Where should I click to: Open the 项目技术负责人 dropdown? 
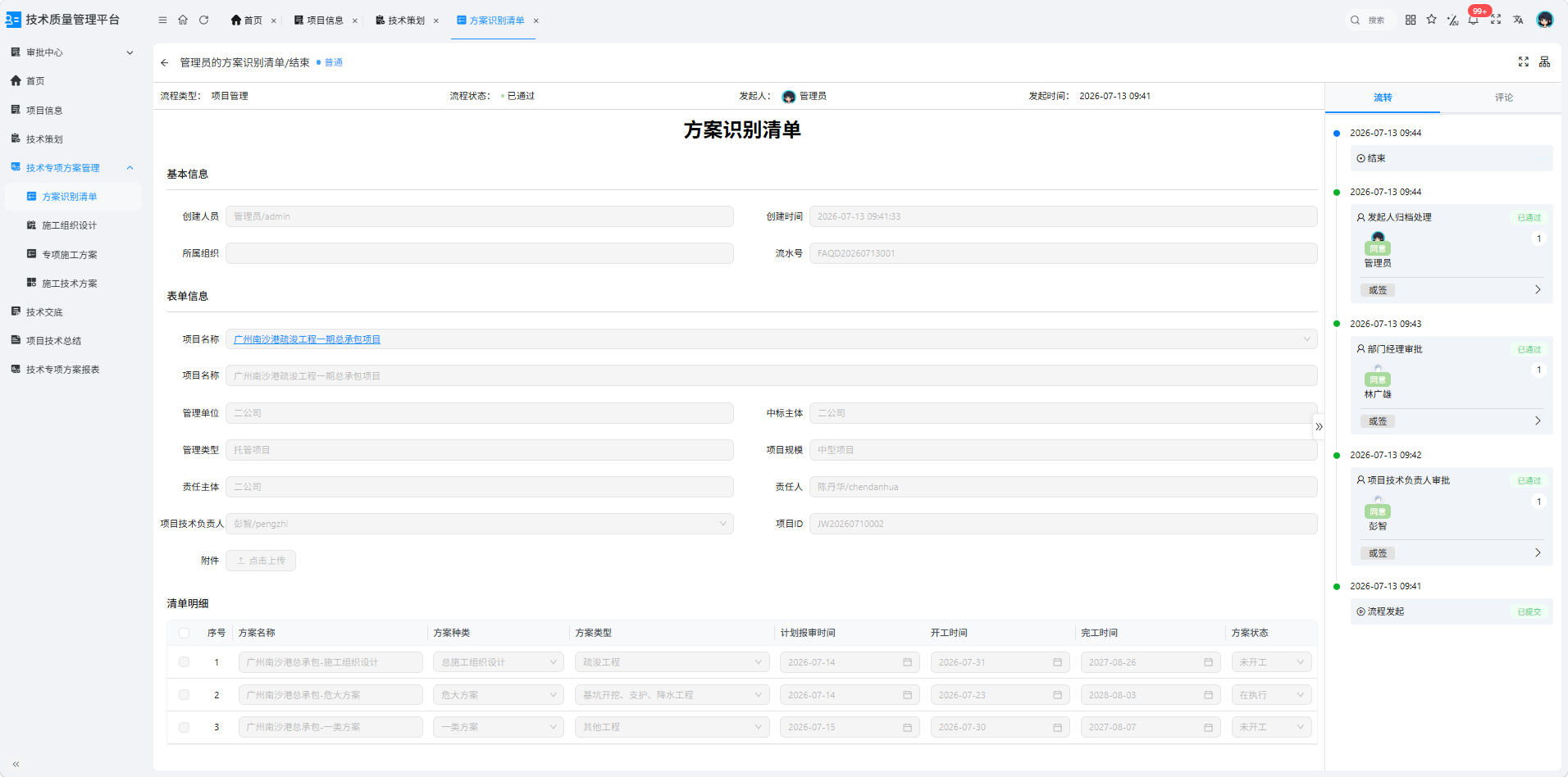[x=480, y=524]
